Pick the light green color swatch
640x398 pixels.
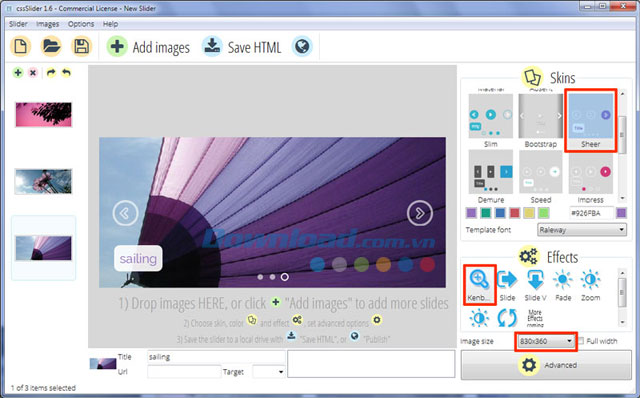click(x=543, y=213)
